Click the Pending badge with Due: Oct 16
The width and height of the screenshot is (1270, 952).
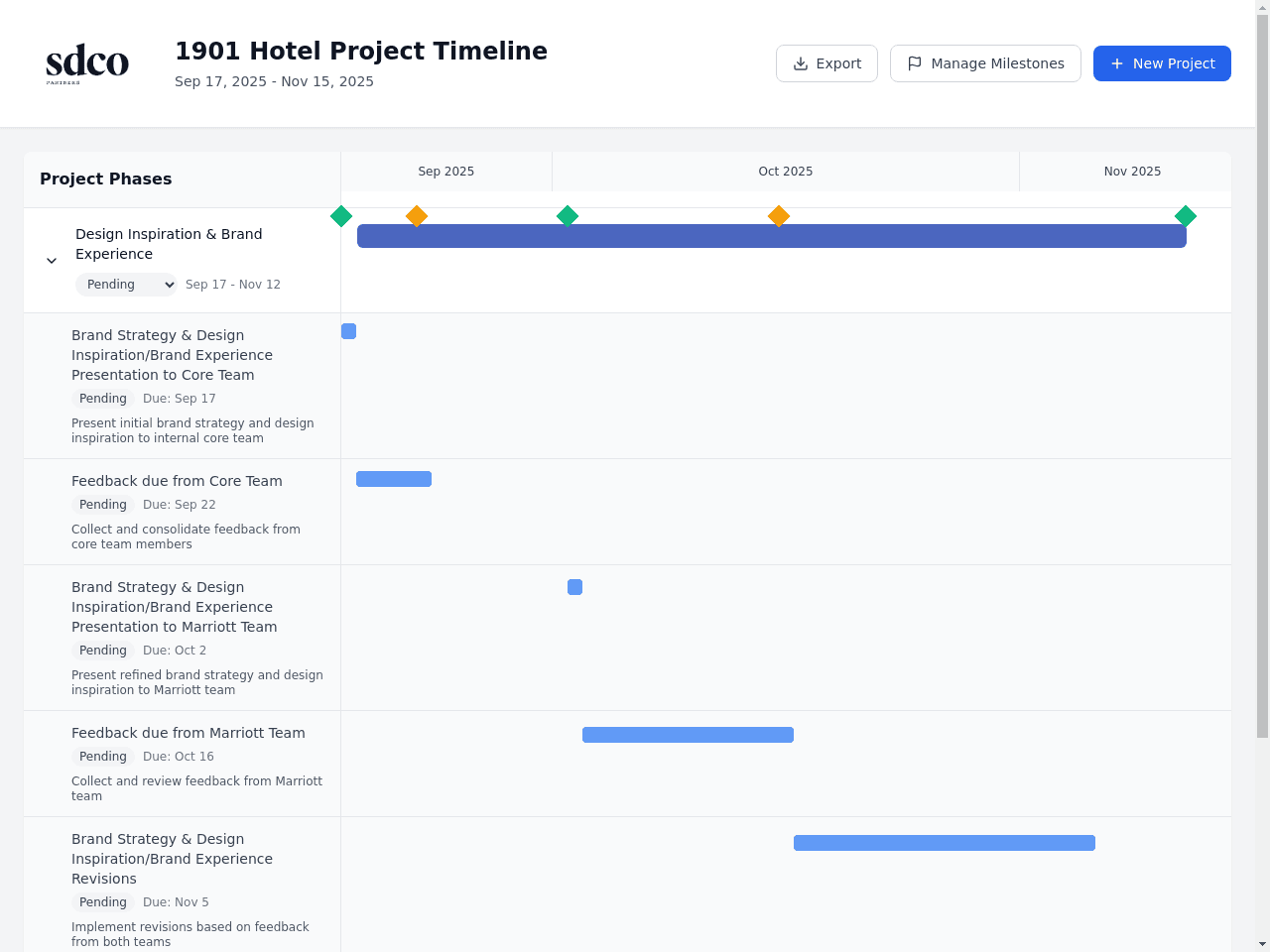[x=103, y=757]
